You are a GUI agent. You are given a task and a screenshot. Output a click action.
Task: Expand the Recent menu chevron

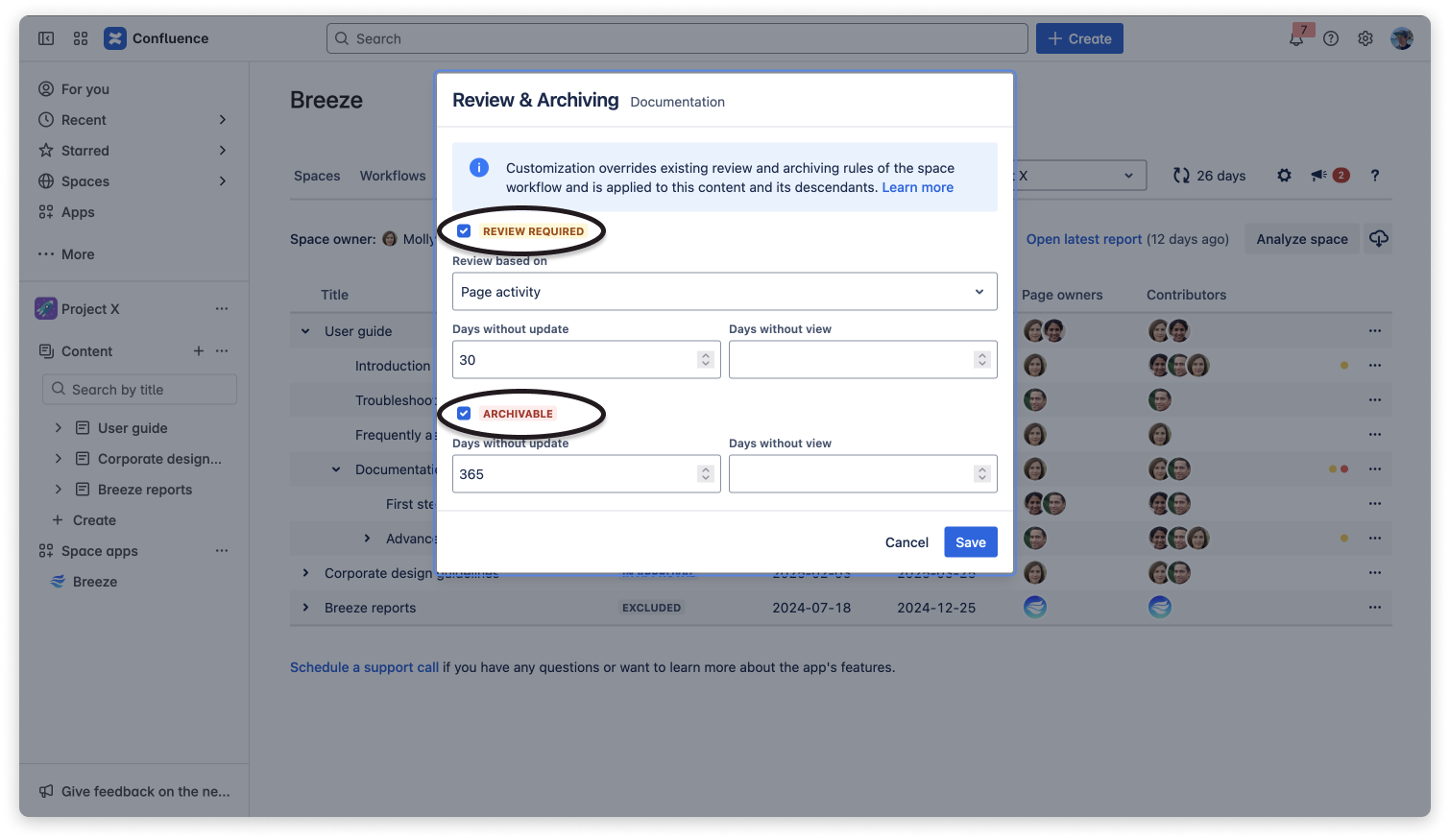[x=223, y=120]
